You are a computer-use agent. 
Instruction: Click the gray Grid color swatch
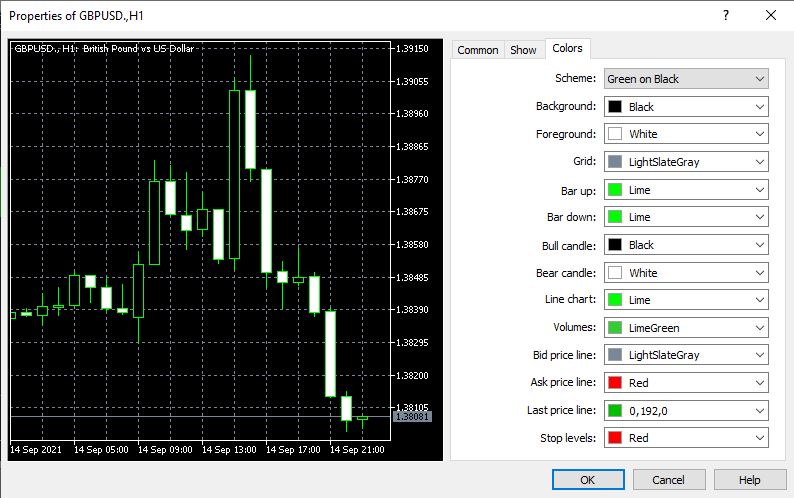[615, 162]
